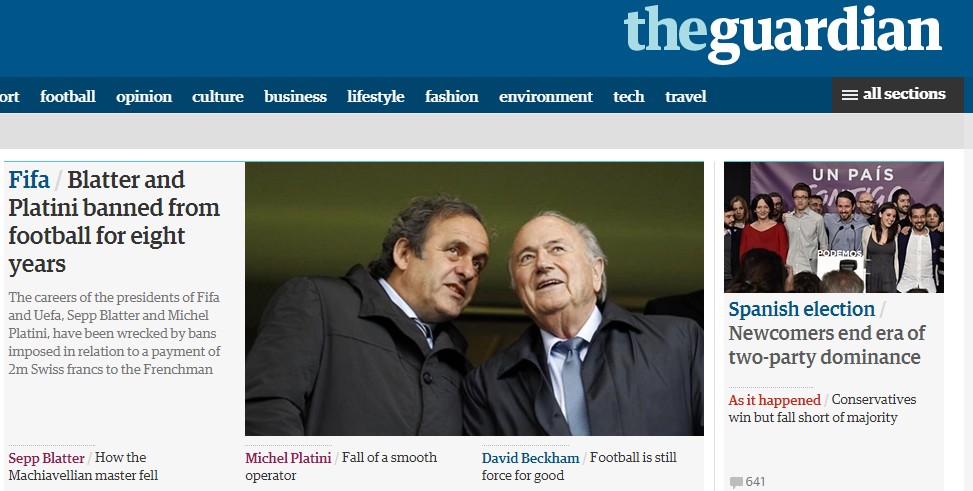Viewport: 973px width, 491px height.
Task: Select culture in the navigation bar
Action: tap(218, 96)
